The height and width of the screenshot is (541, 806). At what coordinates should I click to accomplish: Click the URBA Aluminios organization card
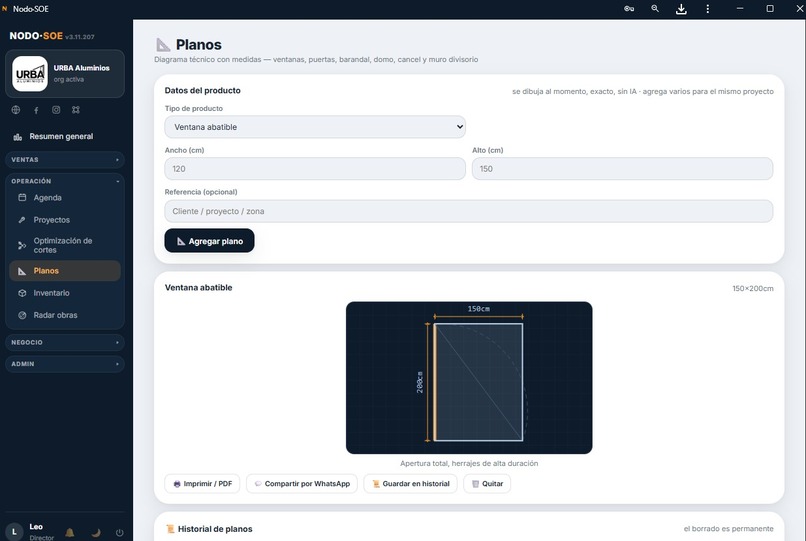pos(65,74)
